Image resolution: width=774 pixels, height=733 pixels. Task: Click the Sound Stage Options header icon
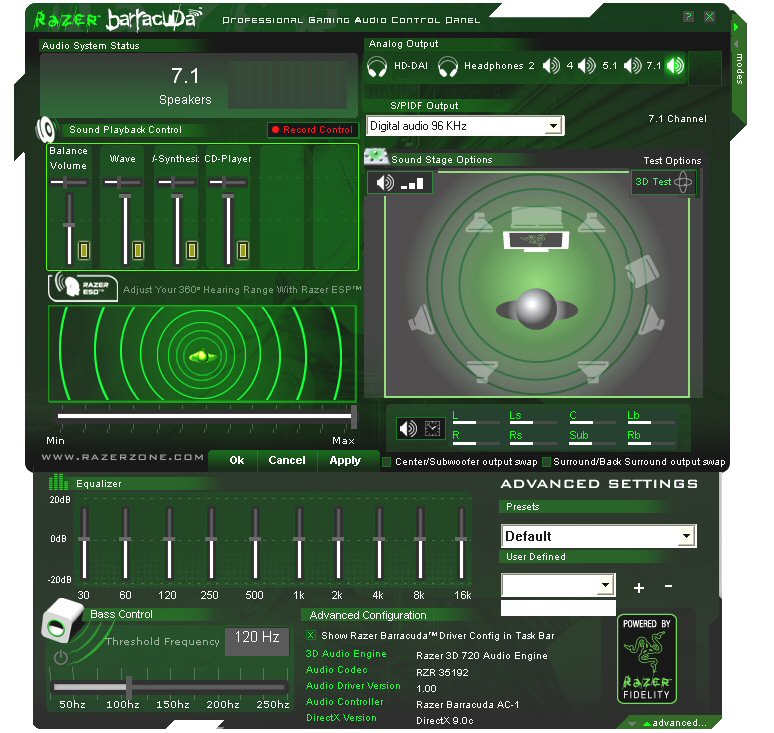point(376,156)
